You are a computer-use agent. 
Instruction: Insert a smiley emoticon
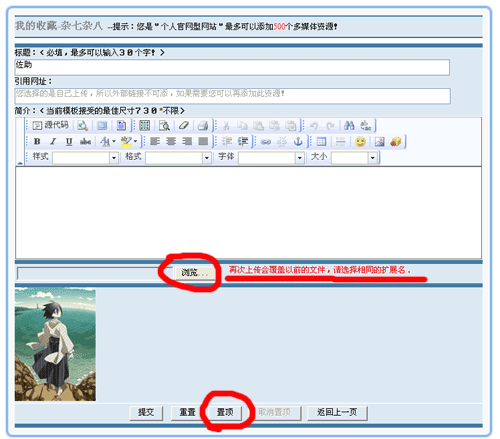[360, 142]
